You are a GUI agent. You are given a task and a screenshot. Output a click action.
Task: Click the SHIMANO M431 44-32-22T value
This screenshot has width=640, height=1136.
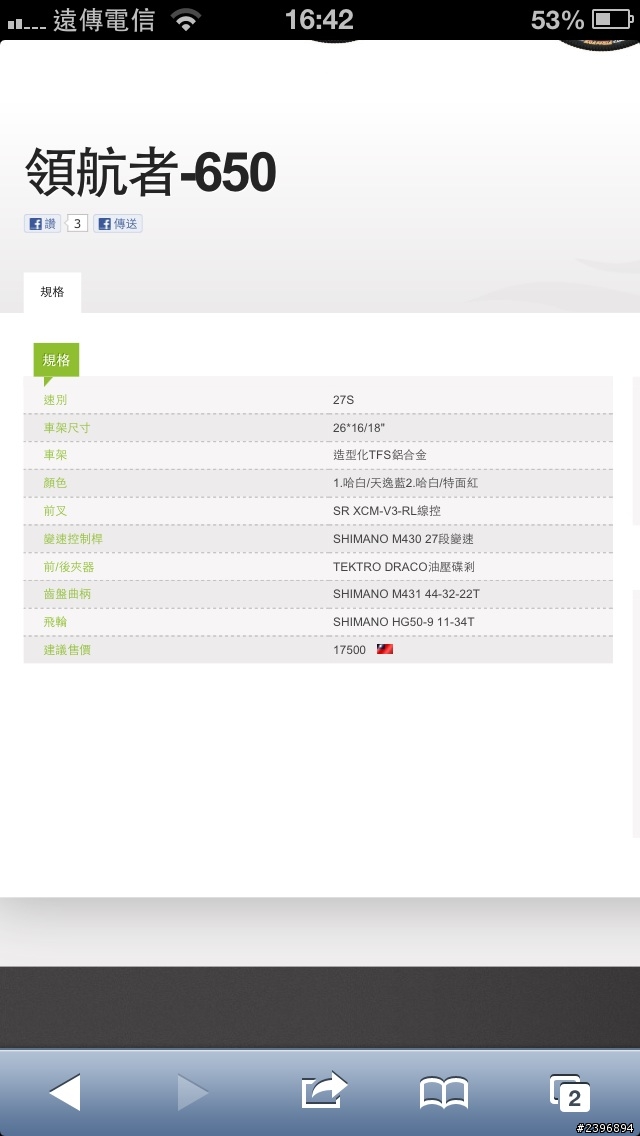[406, 594]
